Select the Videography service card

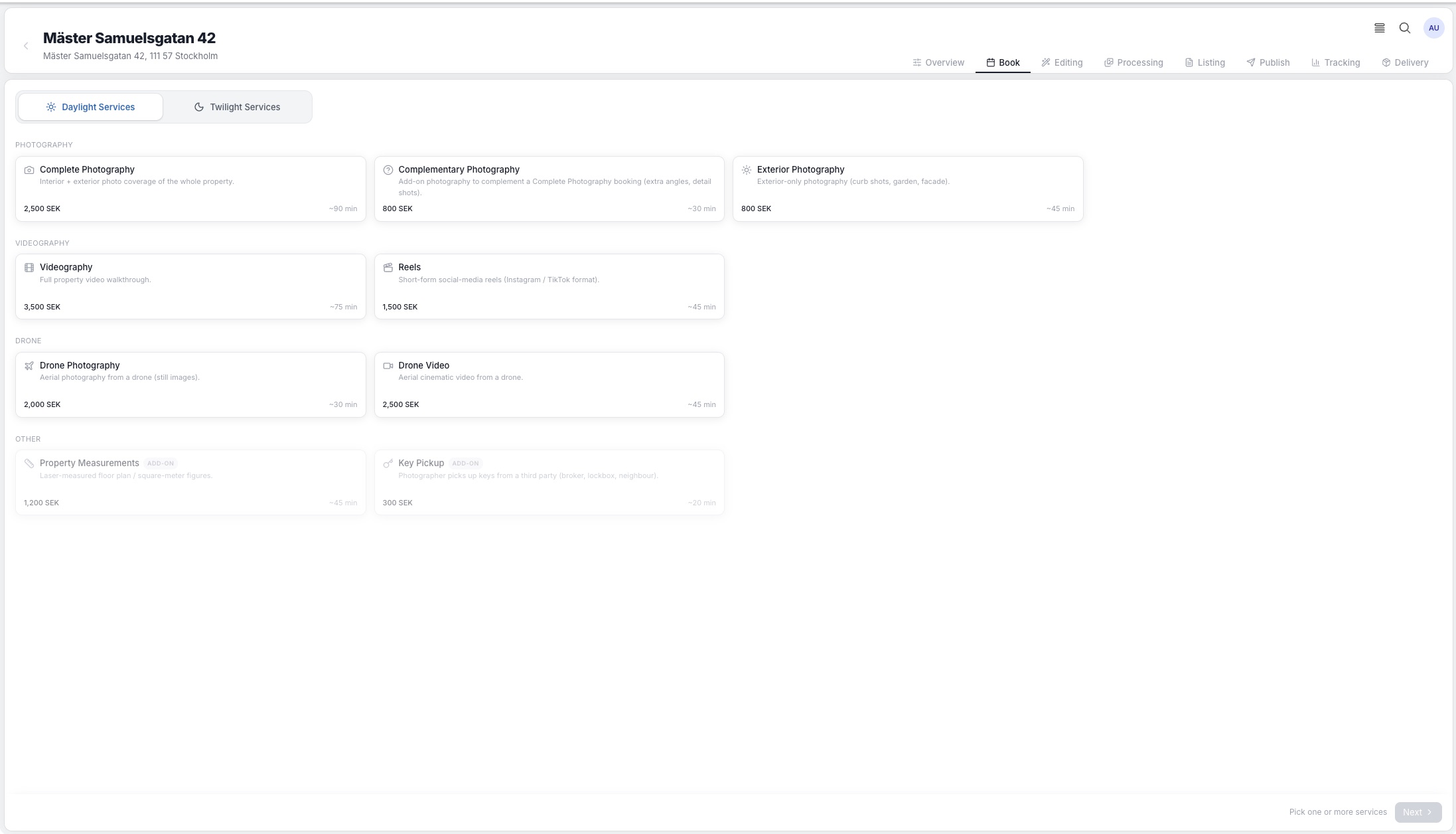click(x=190, y=287)
